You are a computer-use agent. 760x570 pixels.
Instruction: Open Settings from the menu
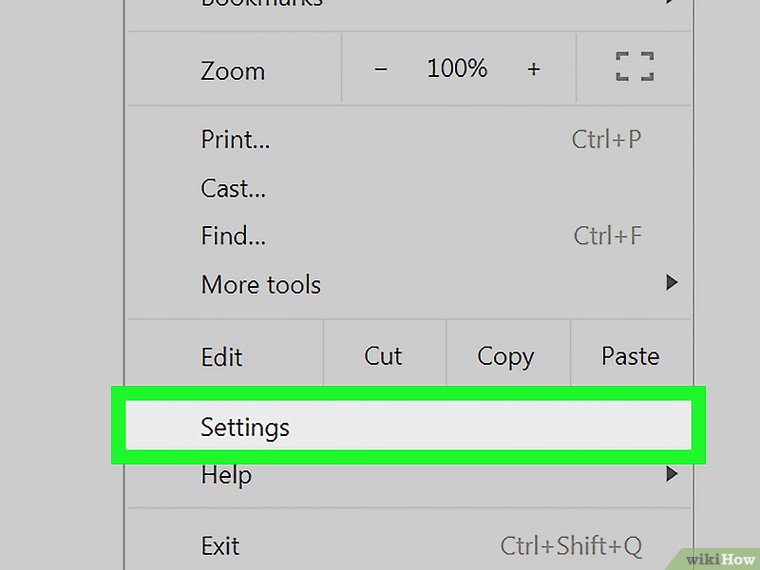pos(246,428)
